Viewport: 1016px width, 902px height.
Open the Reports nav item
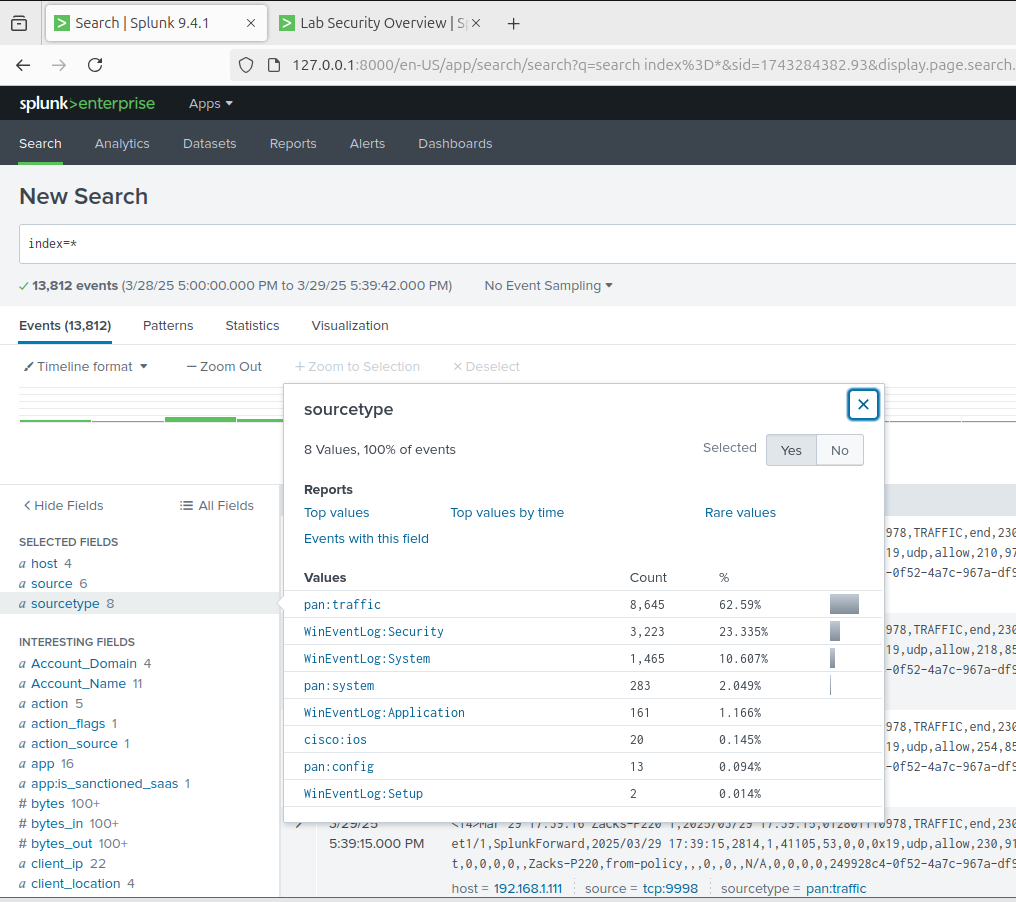(293, 144)
